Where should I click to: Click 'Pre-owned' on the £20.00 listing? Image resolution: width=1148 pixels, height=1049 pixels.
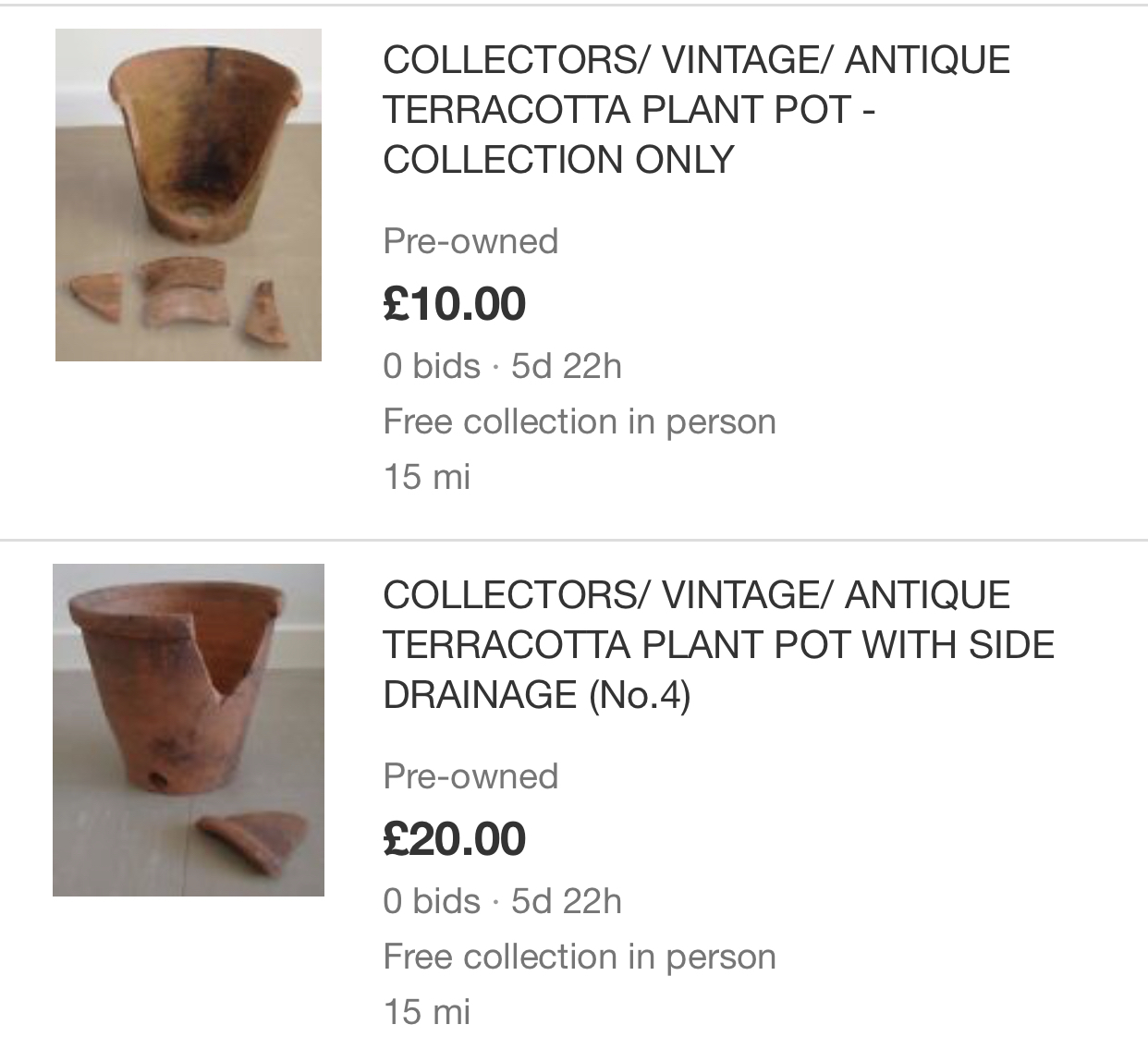click(x=470, y=776)
